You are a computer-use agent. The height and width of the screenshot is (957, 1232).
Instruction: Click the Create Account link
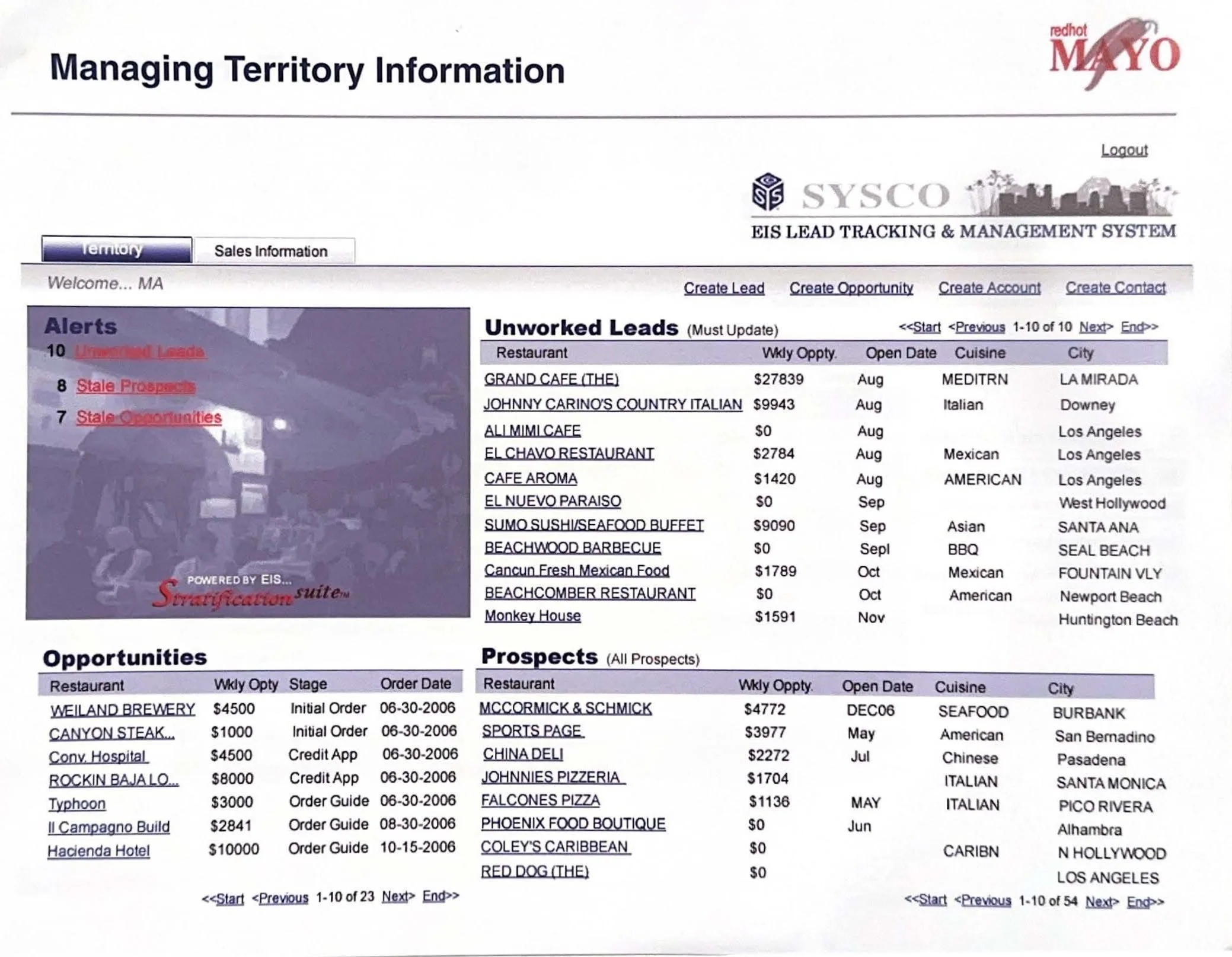[989, 288]
